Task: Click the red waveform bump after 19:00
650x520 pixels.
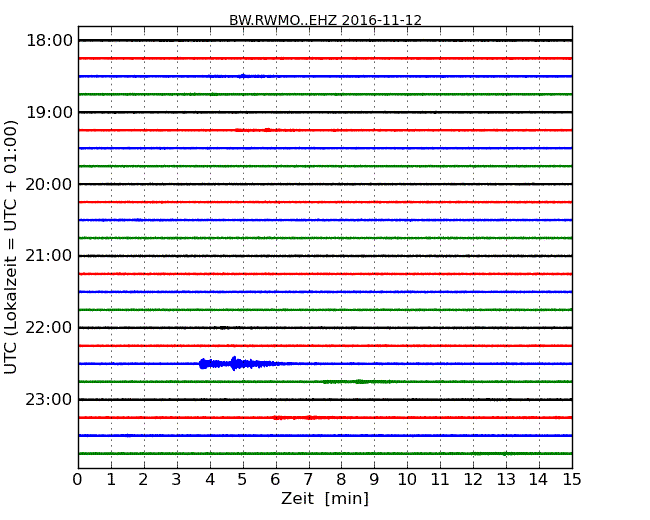Action: click(x=263, y=130)
